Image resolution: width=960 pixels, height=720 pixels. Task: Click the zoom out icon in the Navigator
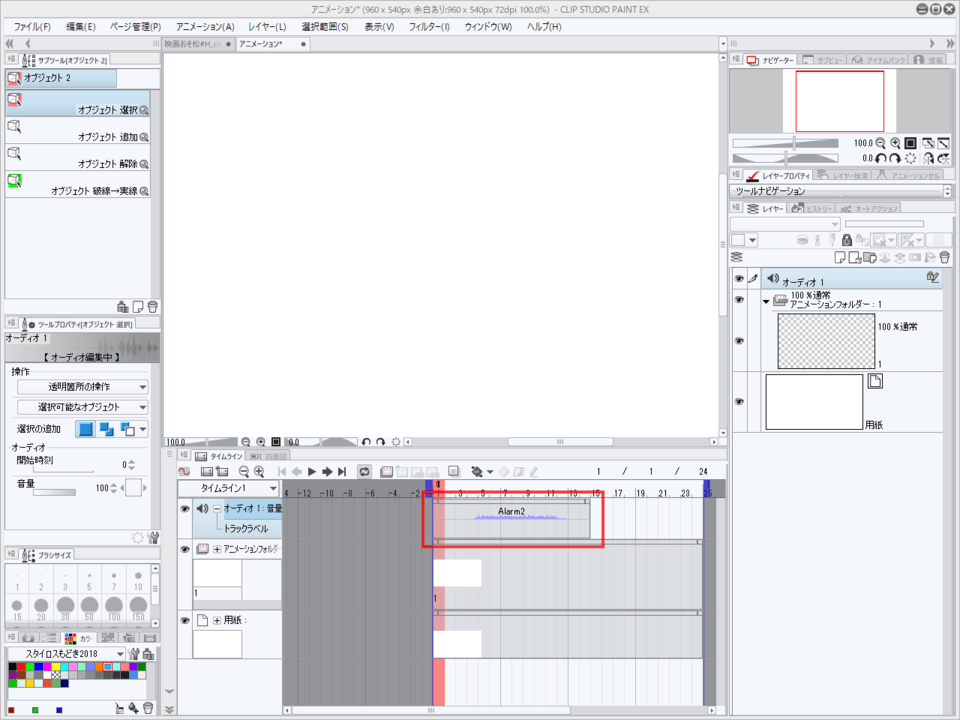coord(880,143)
